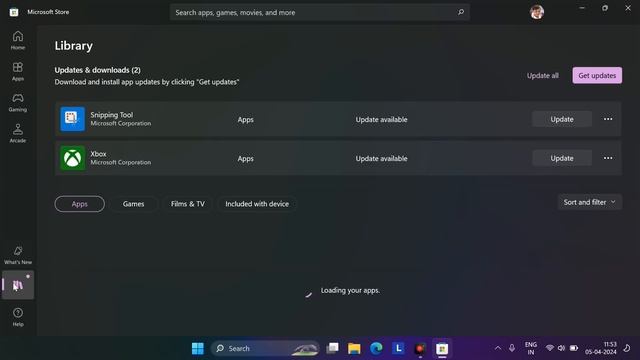Viewport: 640px width, 360px height.
Task: Click the battery icon in system tray
Action: (574, 348)
